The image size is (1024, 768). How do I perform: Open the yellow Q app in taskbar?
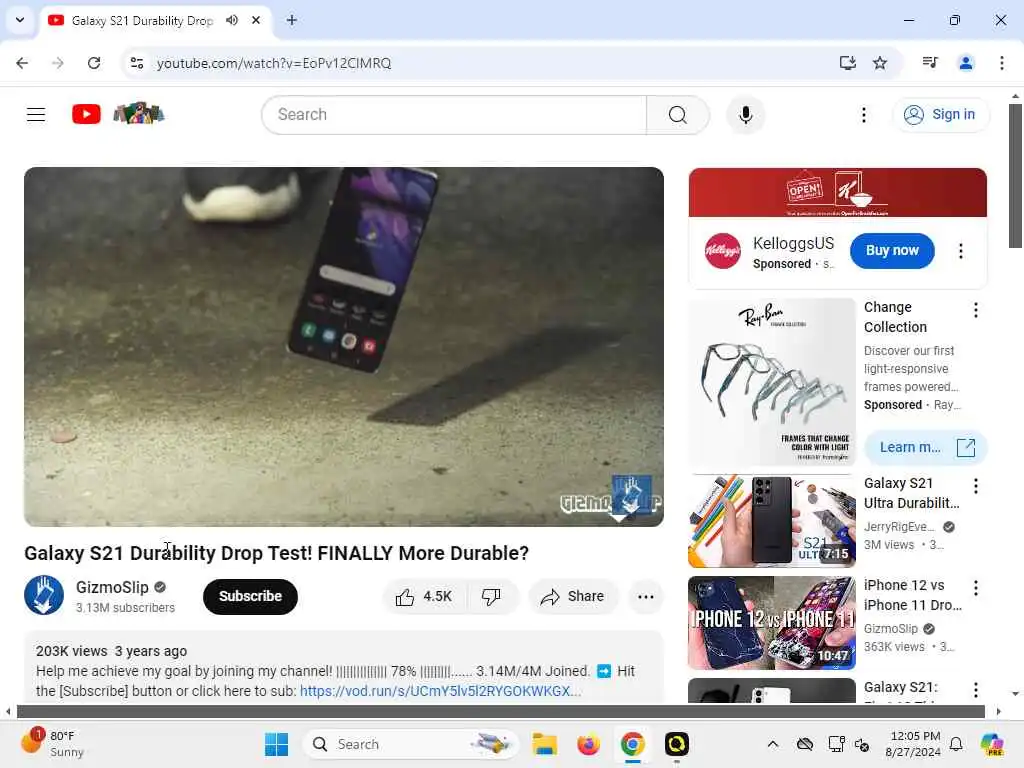(677, 744)
